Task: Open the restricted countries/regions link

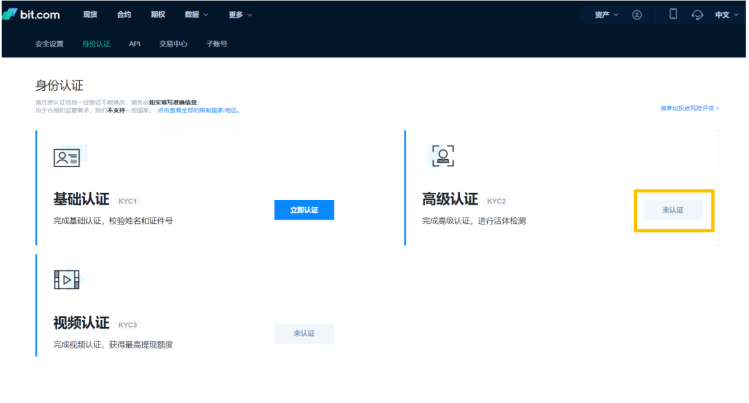Action: click(198, 110)
